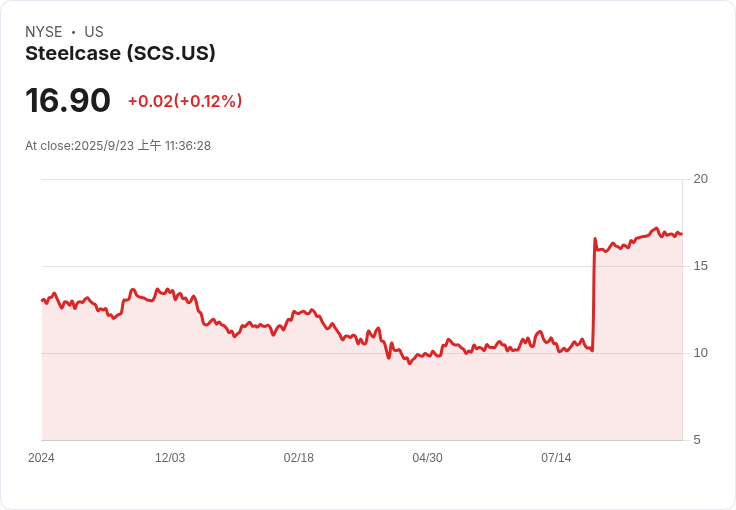Image resolution: width=736 pixels, height=510 pixels.
Task: Click the 10 value on y-axis
Action: tap(701, 353)
